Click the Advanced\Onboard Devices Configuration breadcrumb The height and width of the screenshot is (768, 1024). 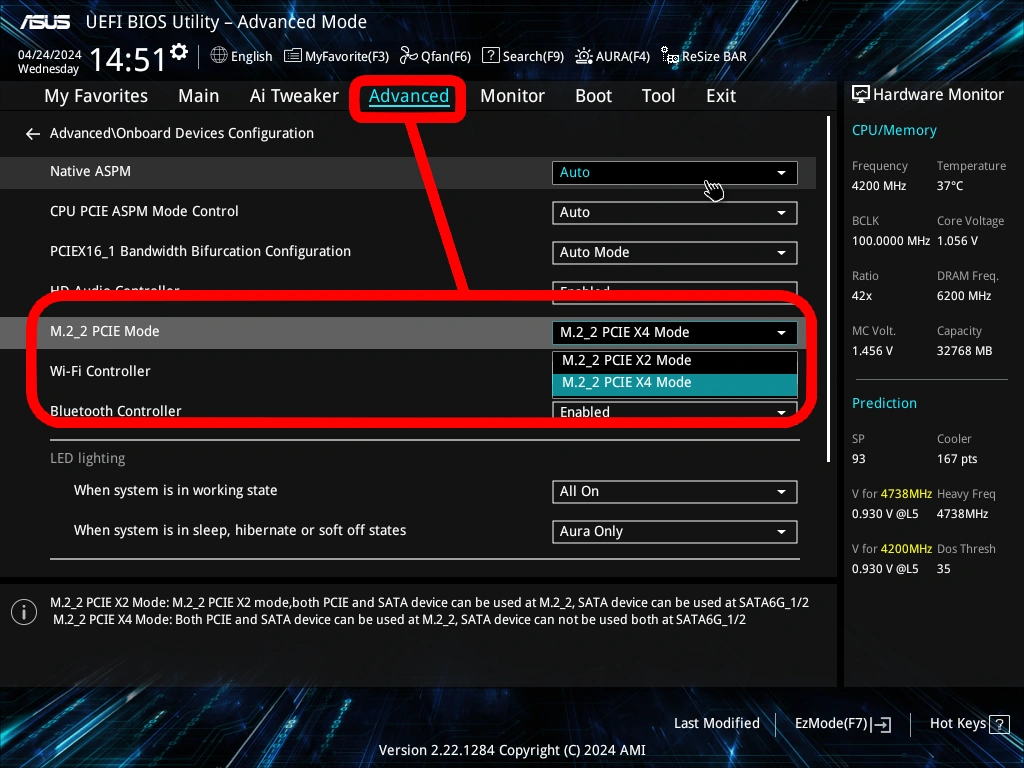(182, 133)
